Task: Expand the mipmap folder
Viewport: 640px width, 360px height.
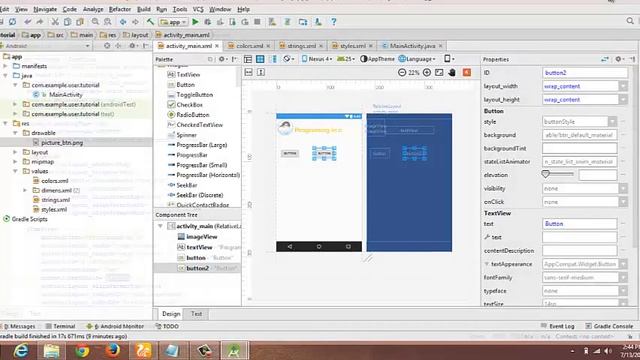Action: click(x=16, y=162)
